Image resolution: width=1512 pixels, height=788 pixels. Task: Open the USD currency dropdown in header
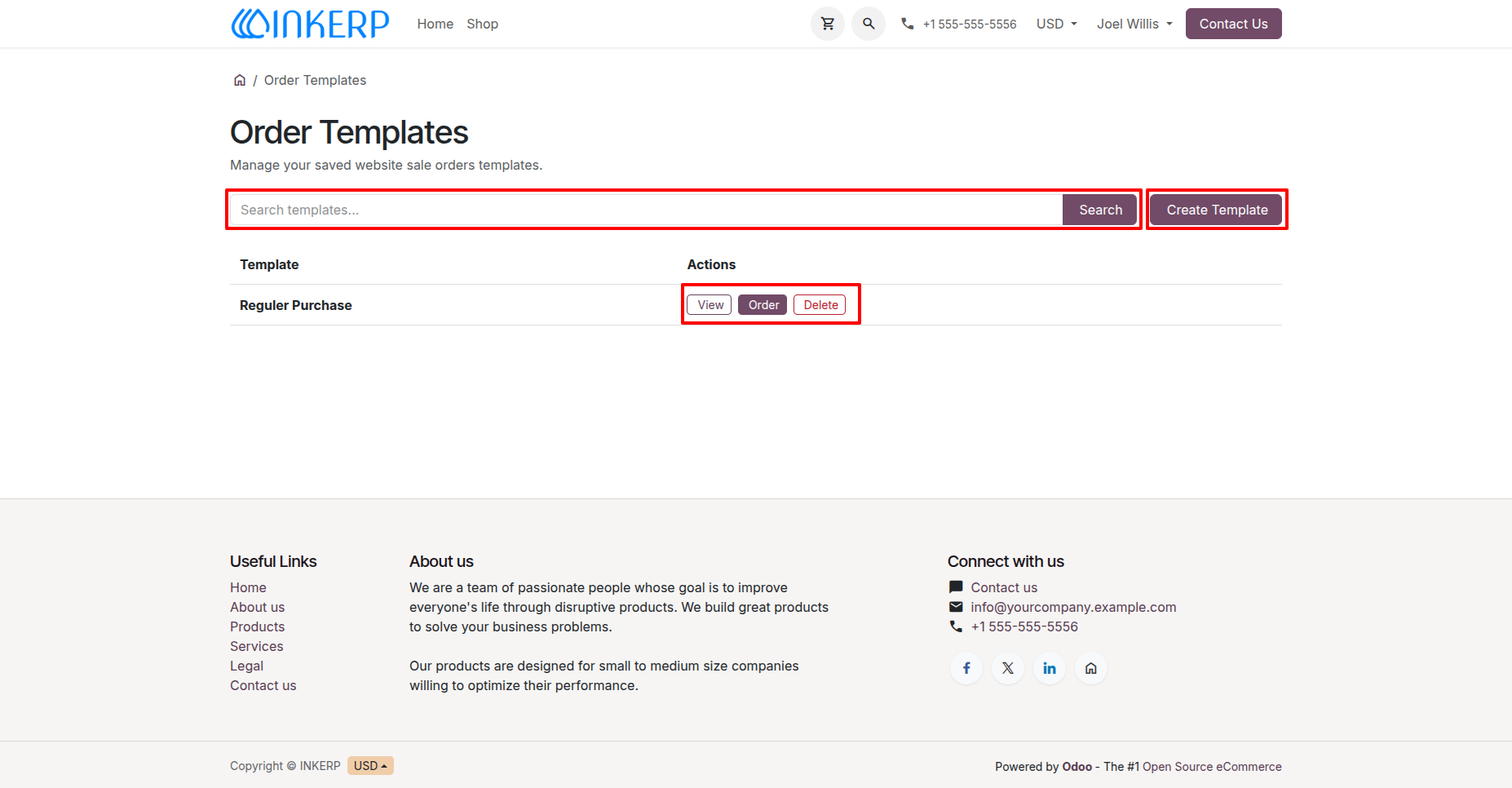1057,24
